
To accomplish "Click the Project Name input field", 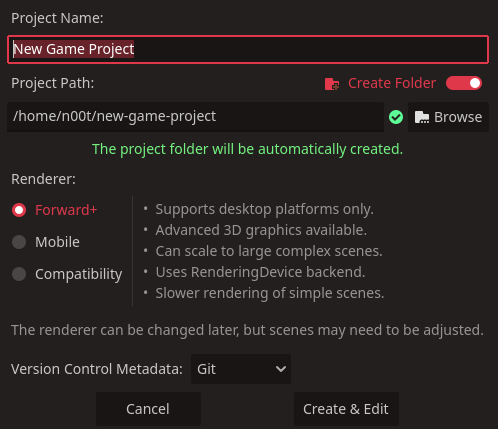I will [248, 49].
